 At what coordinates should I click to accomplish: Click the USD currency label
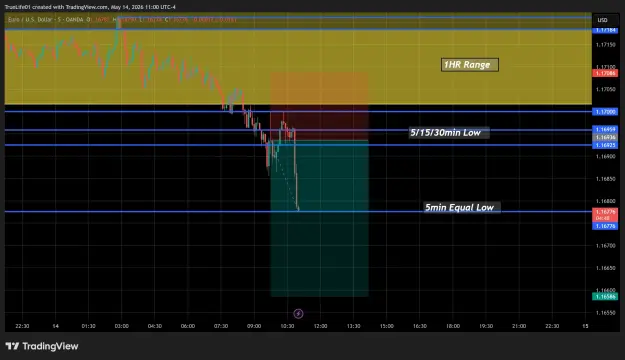(602, 20)
